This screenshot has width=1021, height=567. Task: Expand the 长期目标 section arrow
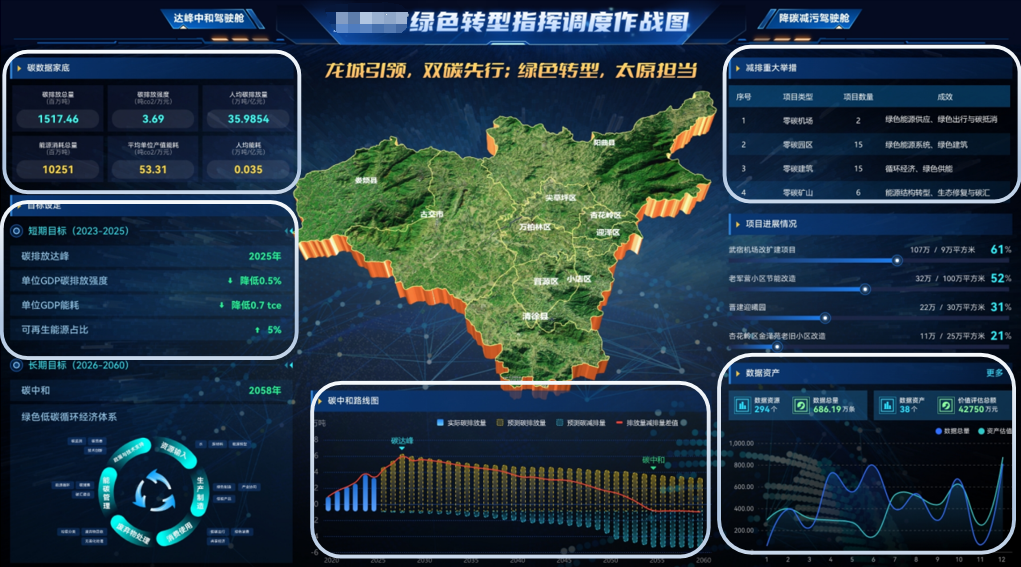289,366
